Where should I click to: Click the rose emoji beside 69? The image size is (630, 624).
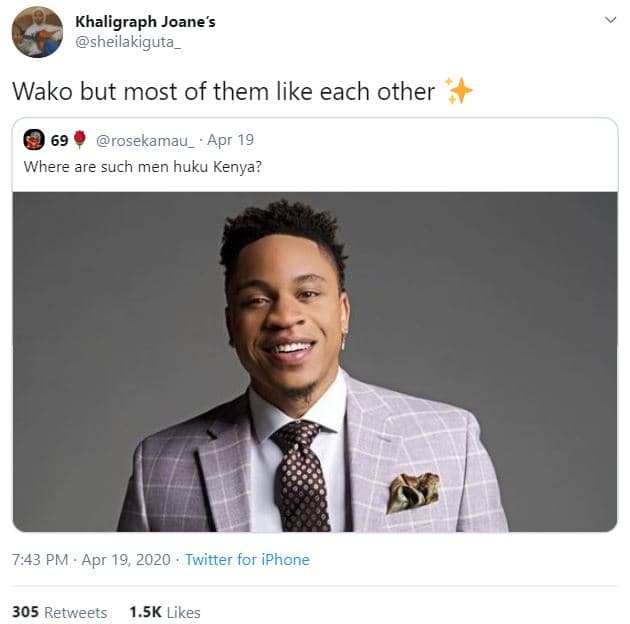tap(80, 140)
